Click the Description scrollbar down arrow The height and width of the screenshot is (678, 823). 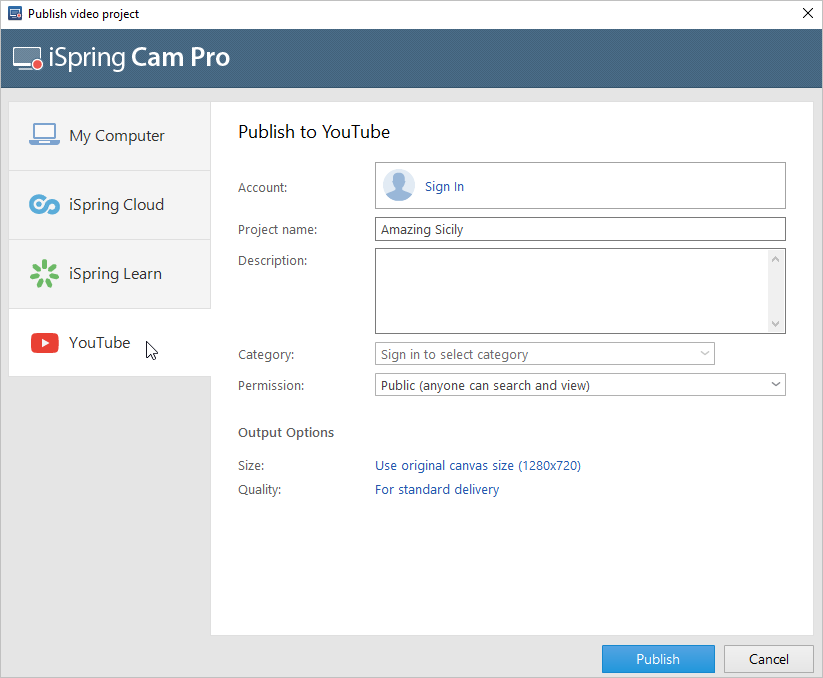click(775, 324)
